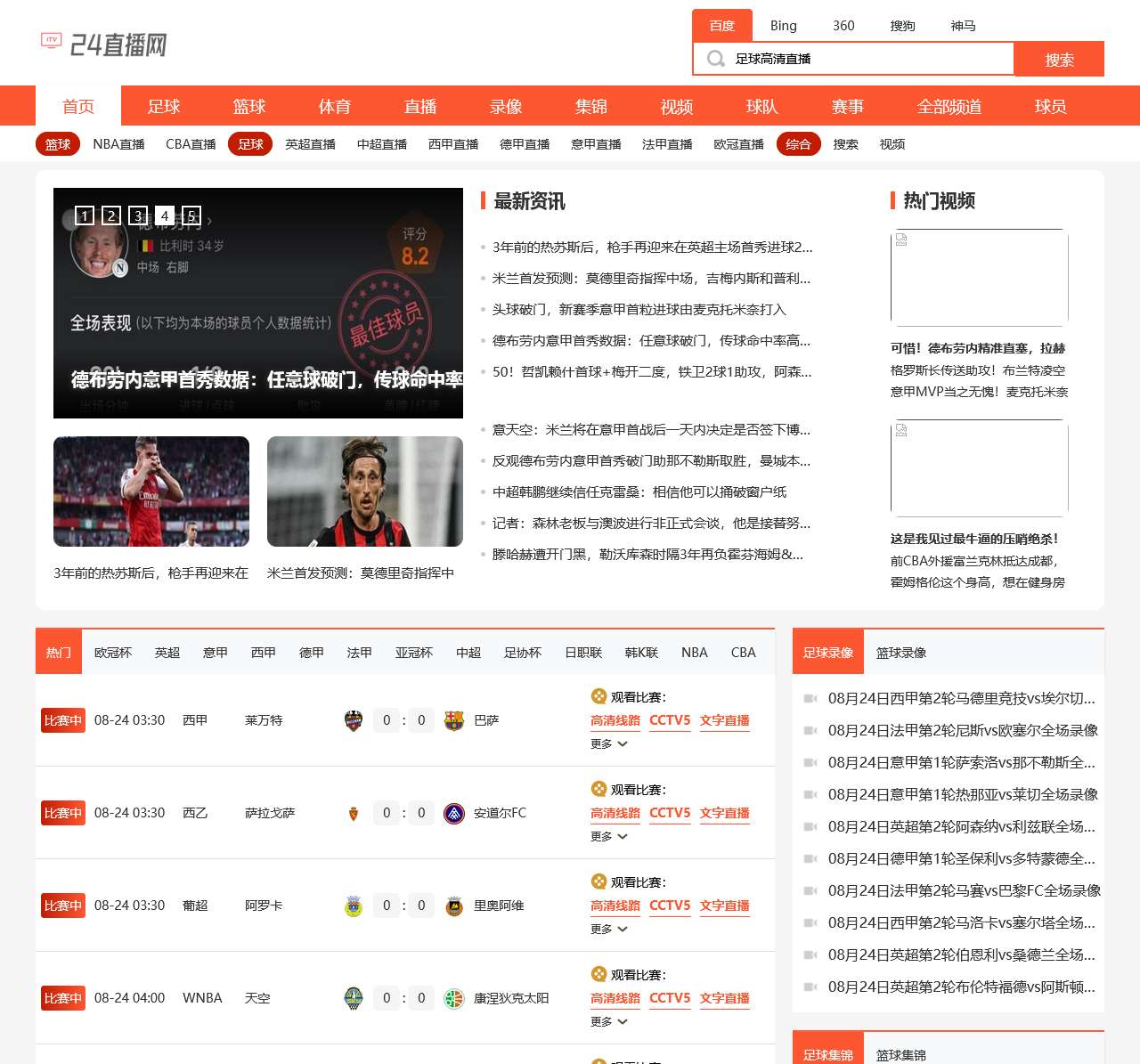Switch to the 英超 match tab
Image resolution: width=1140 pixels, height=1064 pixels.
point(167,653)
